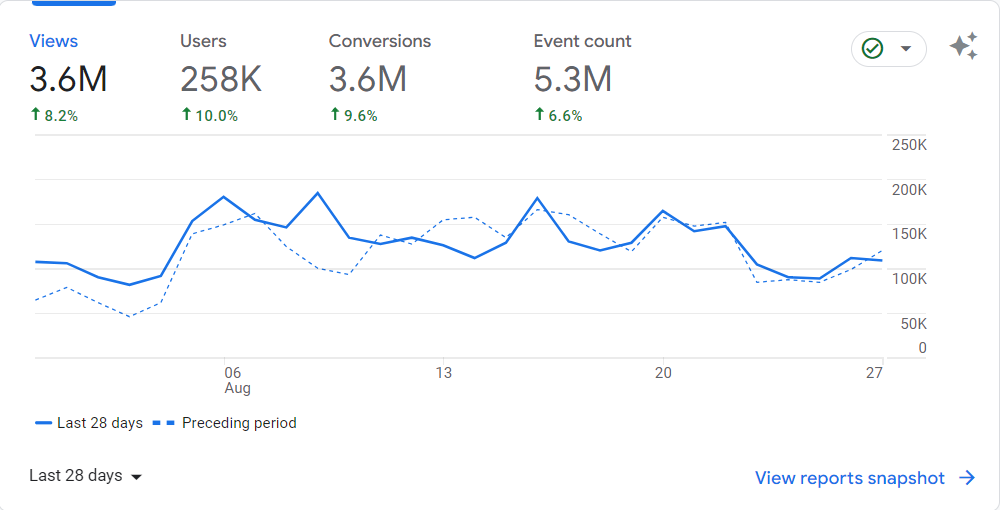Open the sparkle Insights icon
Viewport: 1000px width, 510px height.
(963, 47)
